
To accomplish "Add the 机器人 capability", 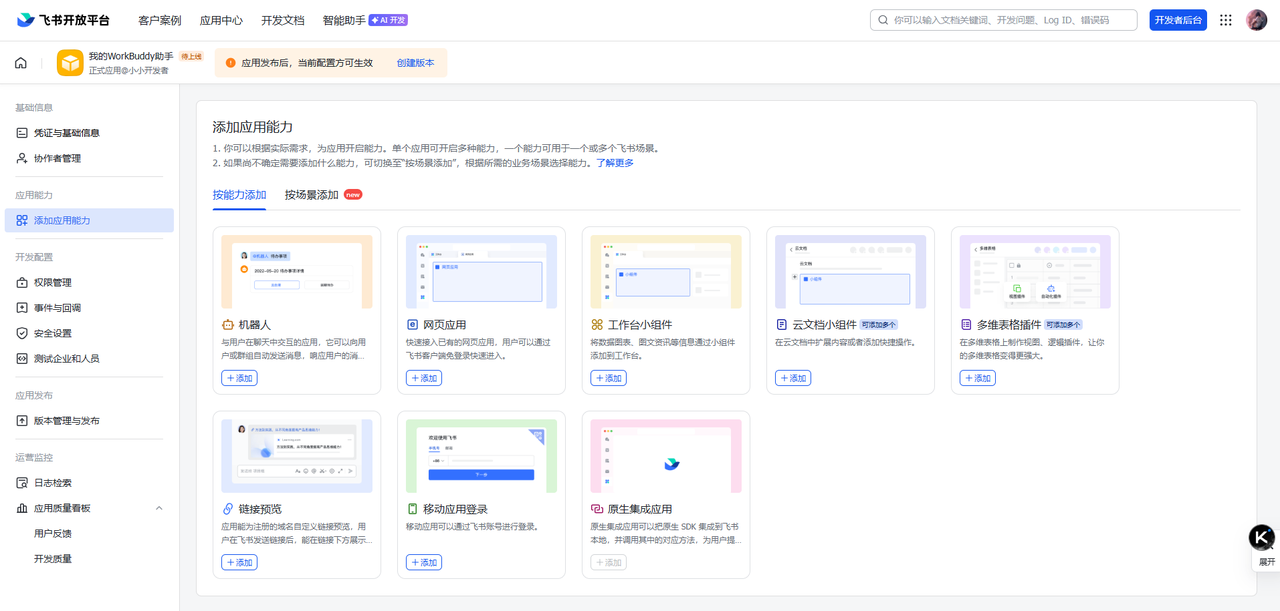I will click(240, 378).
